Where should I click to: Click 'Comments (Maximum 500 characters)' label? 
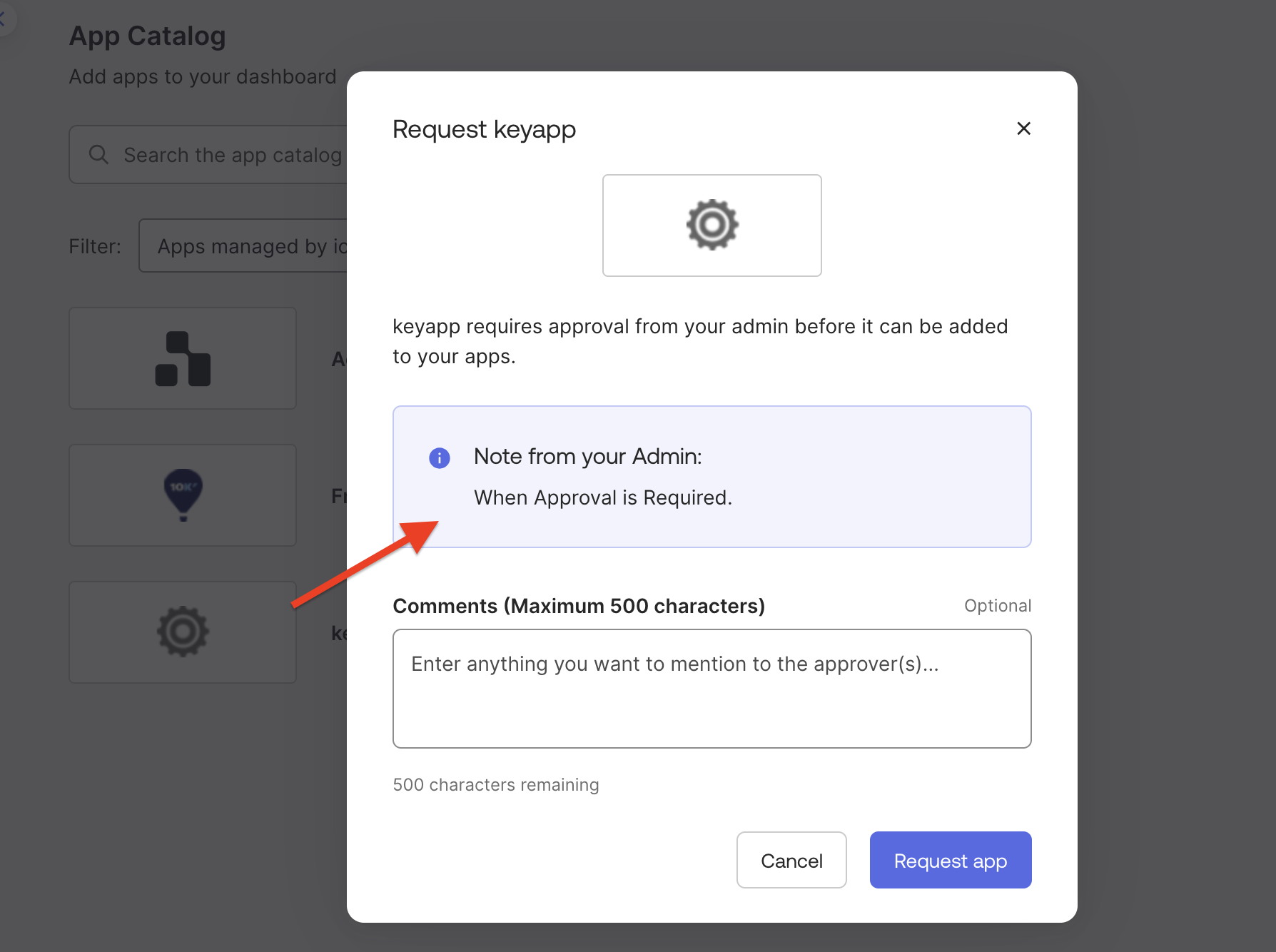579,606
